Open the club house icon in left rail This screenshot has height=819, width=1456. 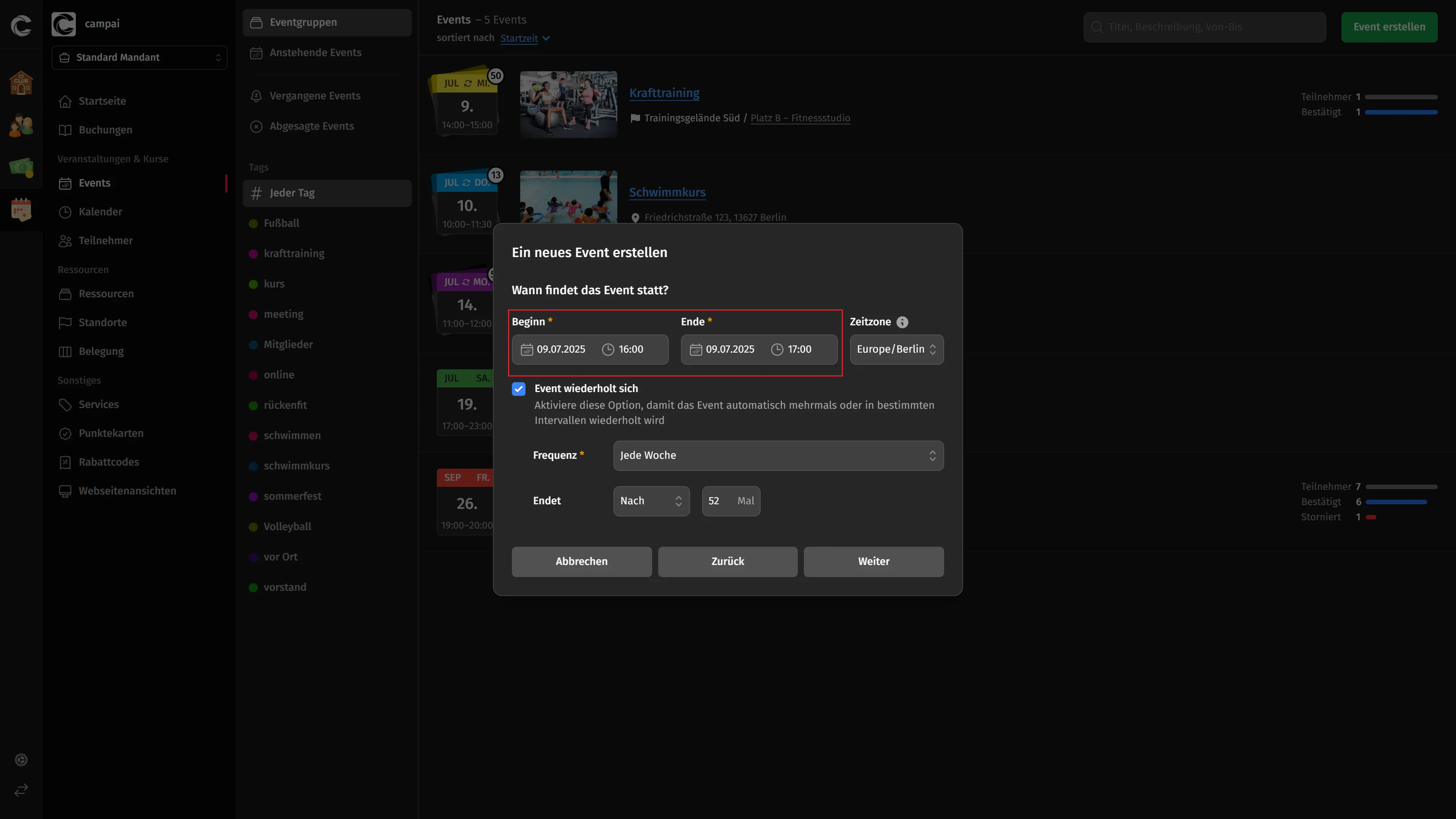[21, 83]
